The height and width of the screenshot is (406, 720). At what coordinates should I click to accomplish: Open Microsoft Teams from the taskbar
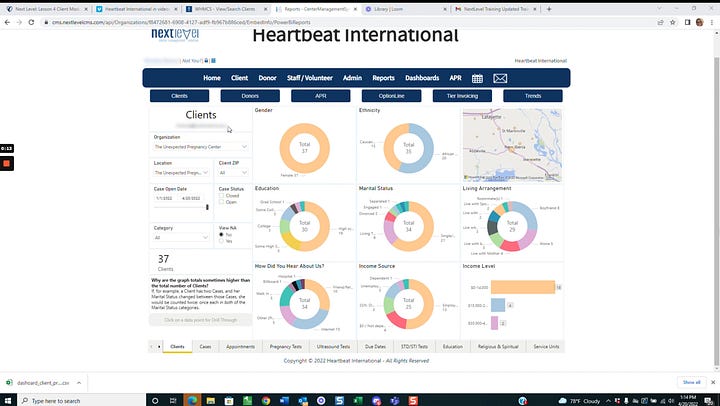394,400
